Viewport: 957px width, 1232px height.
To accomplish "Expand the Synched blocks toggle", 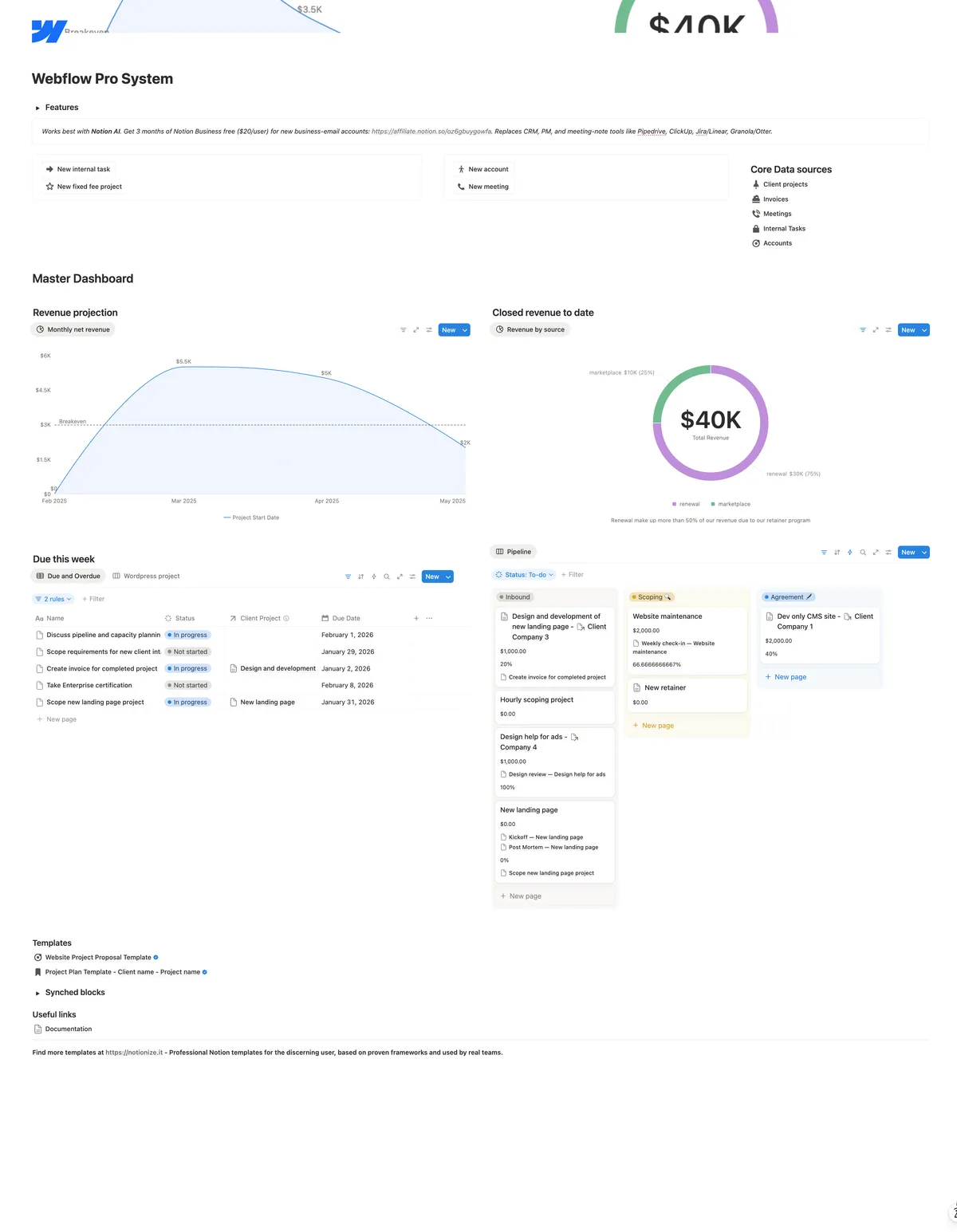I will (x=37, y=994).
